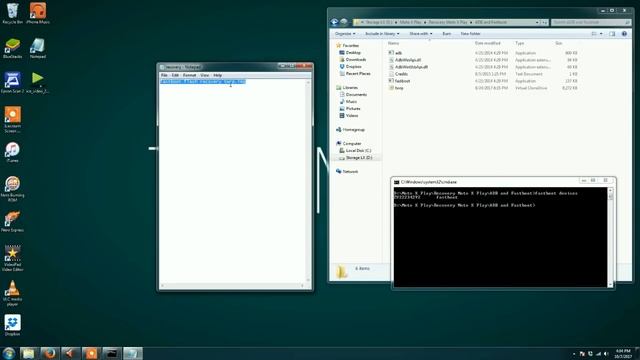Click the Explorer forward arrow button
This screenshot has width=640, height=360.
(x=344, y=22)
